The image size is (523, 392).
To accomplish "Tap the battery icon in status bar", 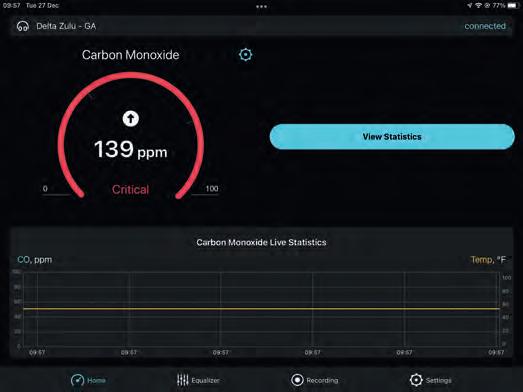I will [x=513, y=5].
